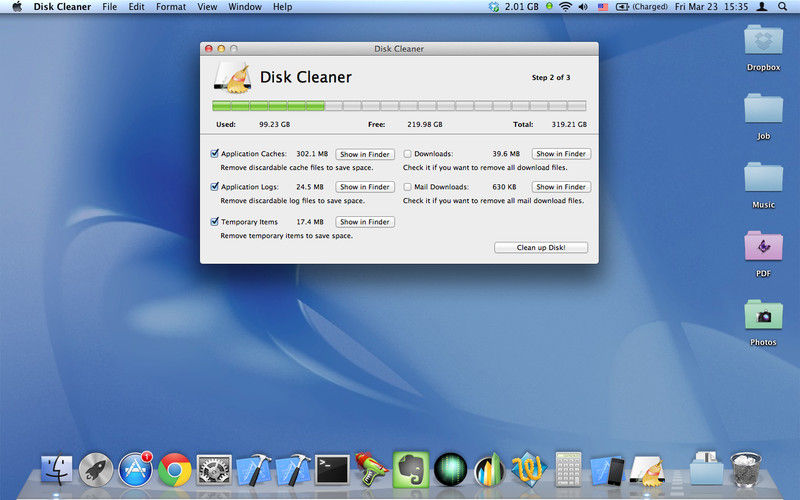The height and width of the screenshot is (500, 800).
Task: Uncheck the Application Caches checkbox
Action: click(x=214, y=153)
